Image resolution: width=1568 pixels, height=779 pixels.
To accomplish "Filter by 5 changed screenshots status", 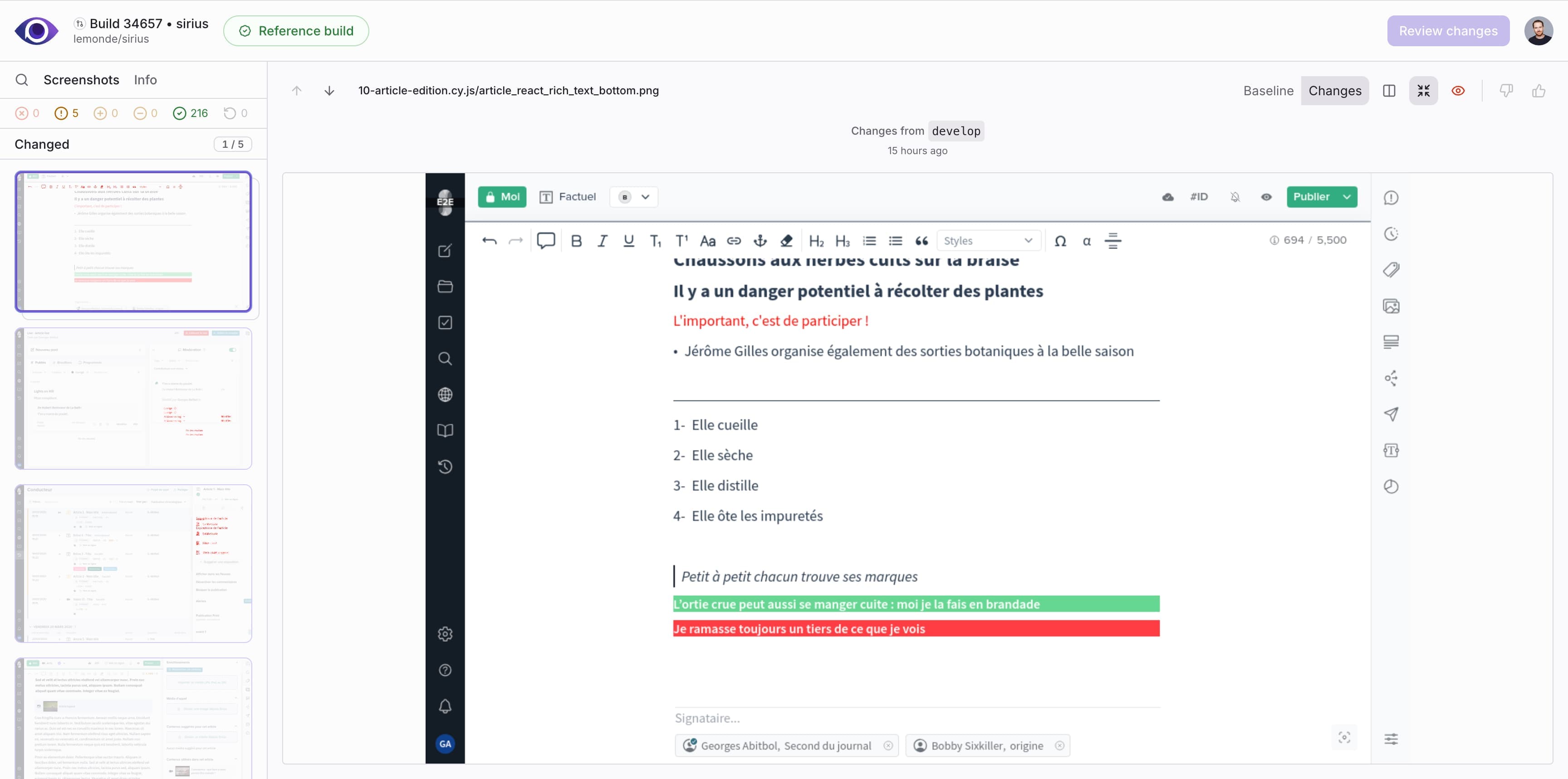I will (x=67, y=113).
